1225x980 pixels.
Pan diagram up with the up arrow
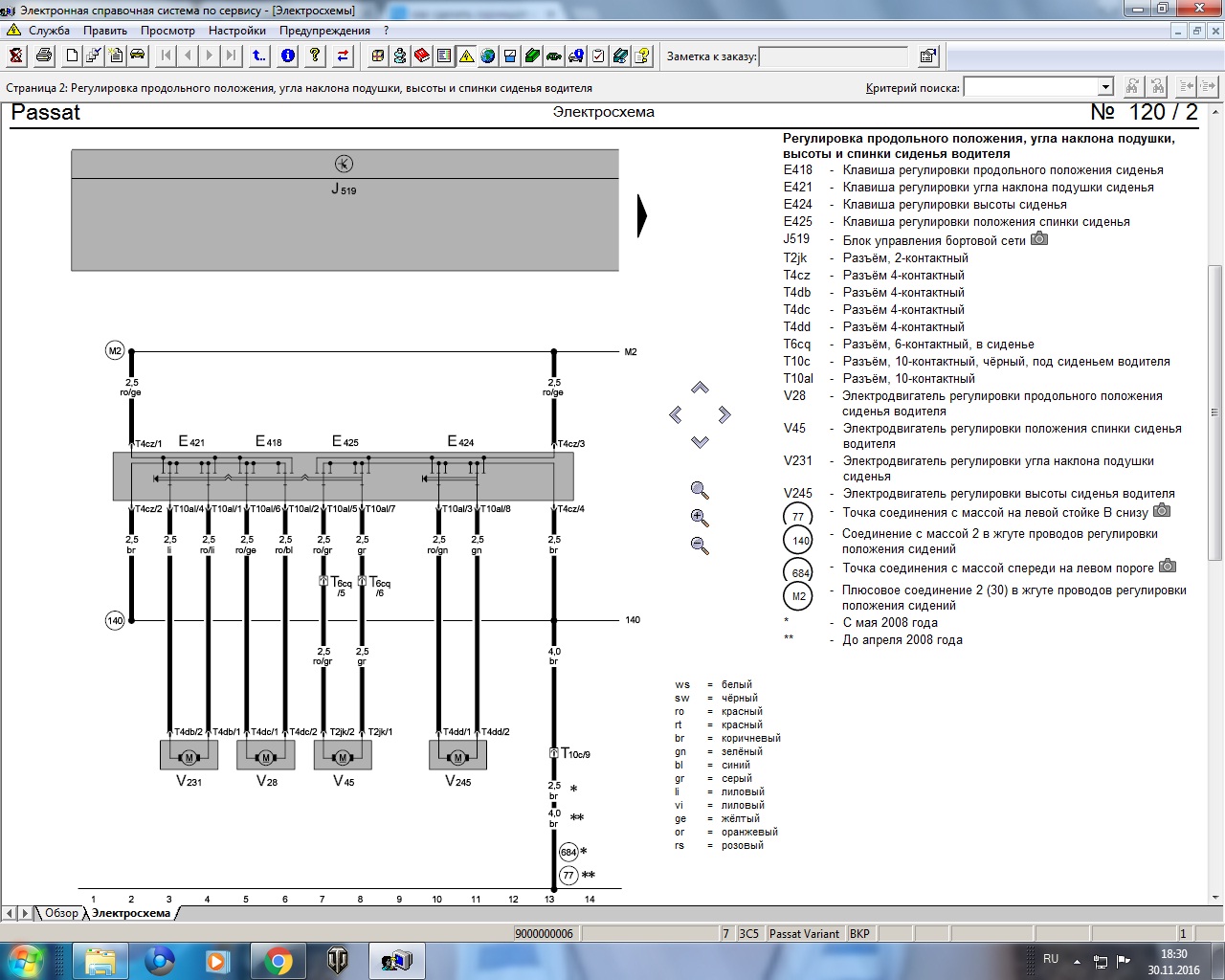(x=700, y=388)
